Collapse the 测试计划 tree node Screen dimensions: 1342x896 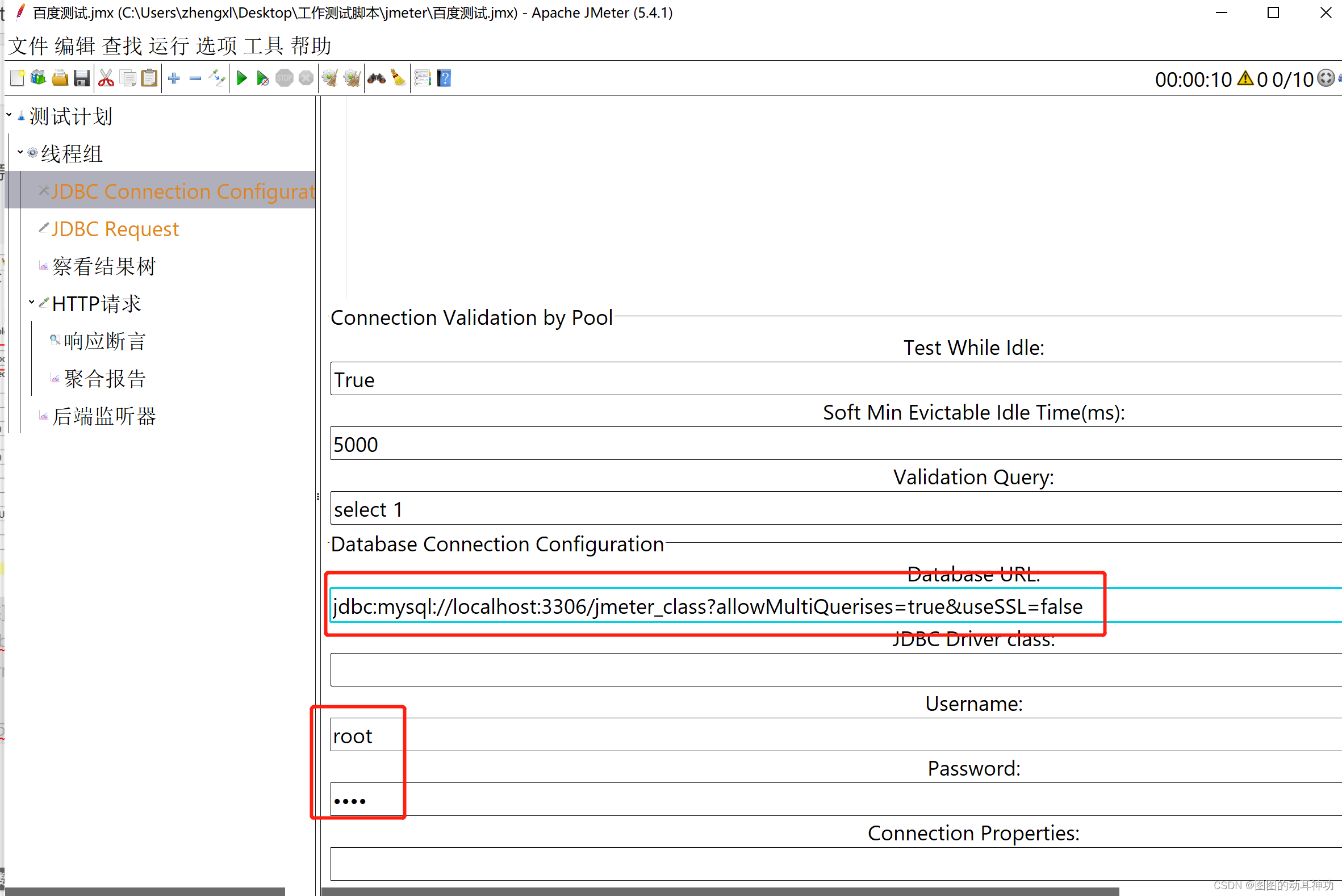9,115
